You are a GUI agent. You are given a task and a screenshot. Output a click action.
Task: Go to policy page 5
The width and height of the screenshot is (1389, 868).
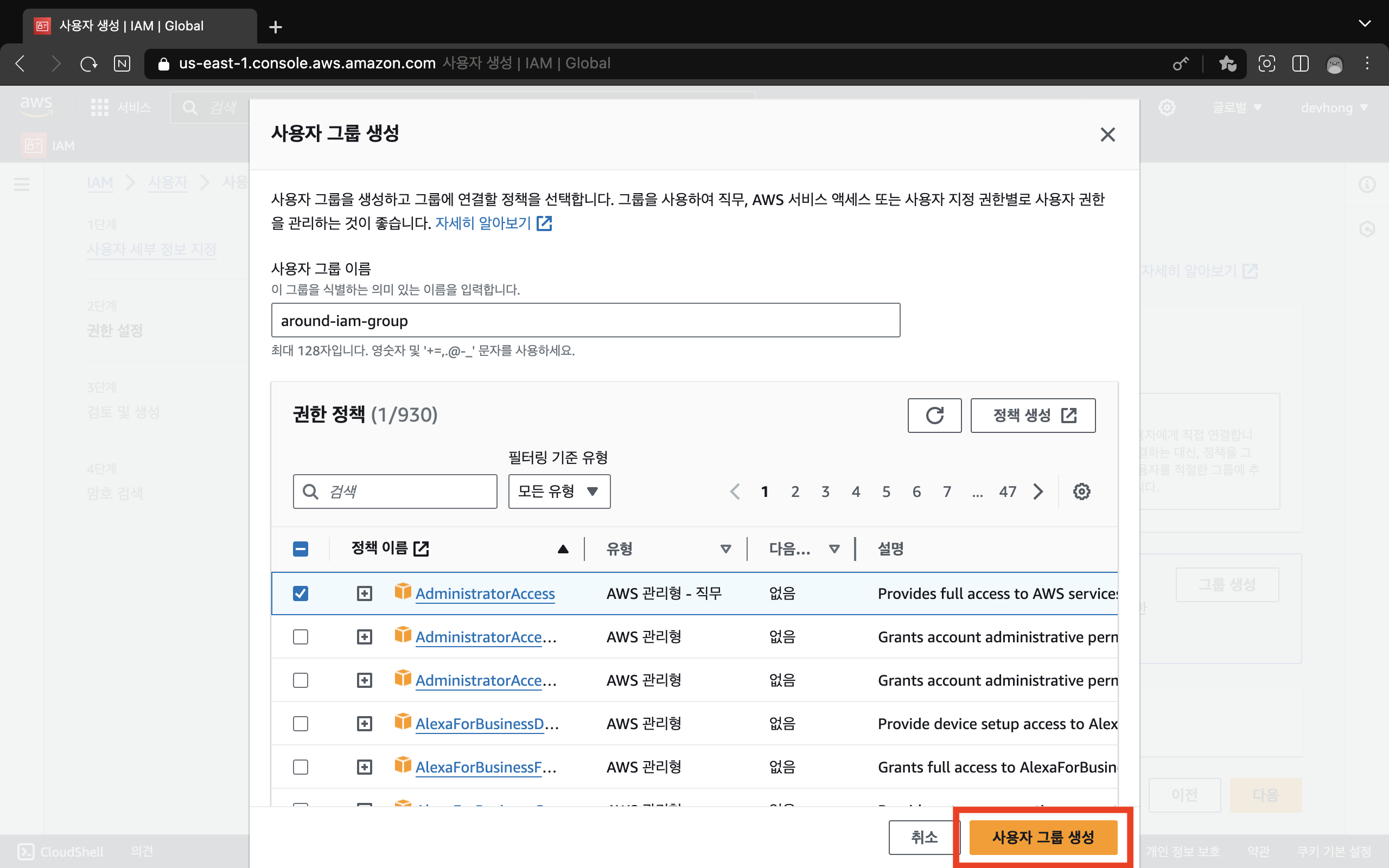coord(886,492)
